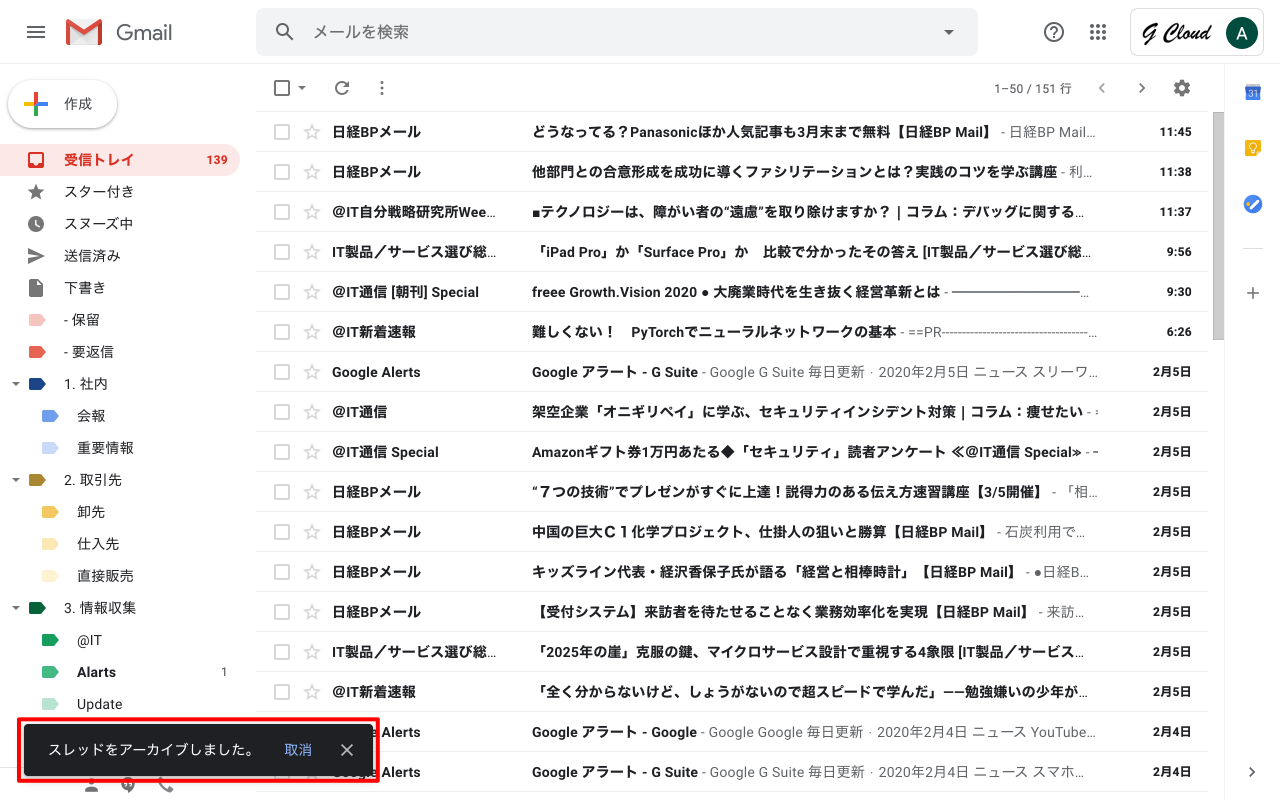Star the @IT自分戦略研究所 message
The image size is (1280, 800).
(x=312, y=212)
